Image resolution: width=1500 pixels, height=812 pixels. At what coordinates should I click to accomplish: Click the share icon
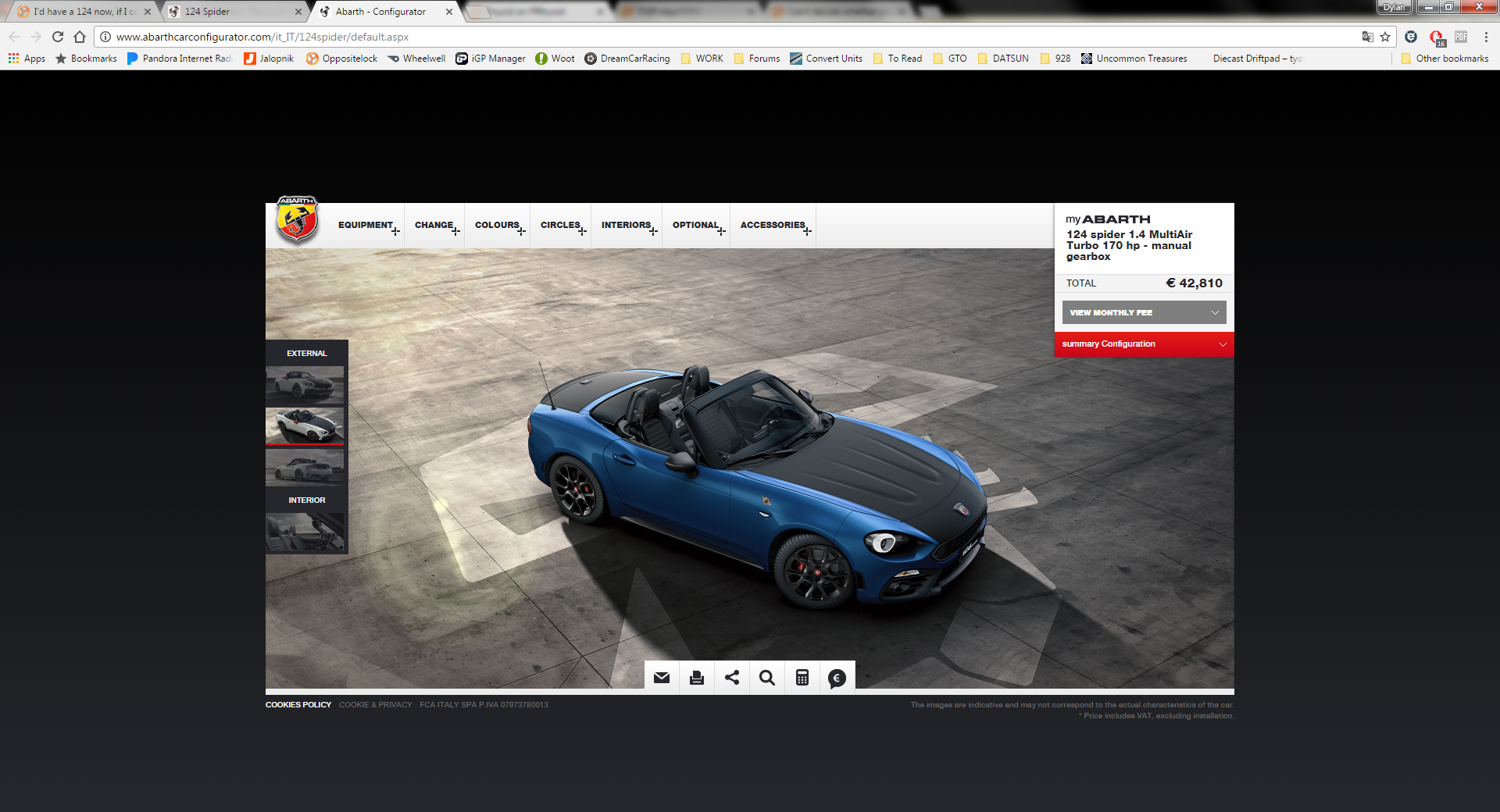pos(732,678)
